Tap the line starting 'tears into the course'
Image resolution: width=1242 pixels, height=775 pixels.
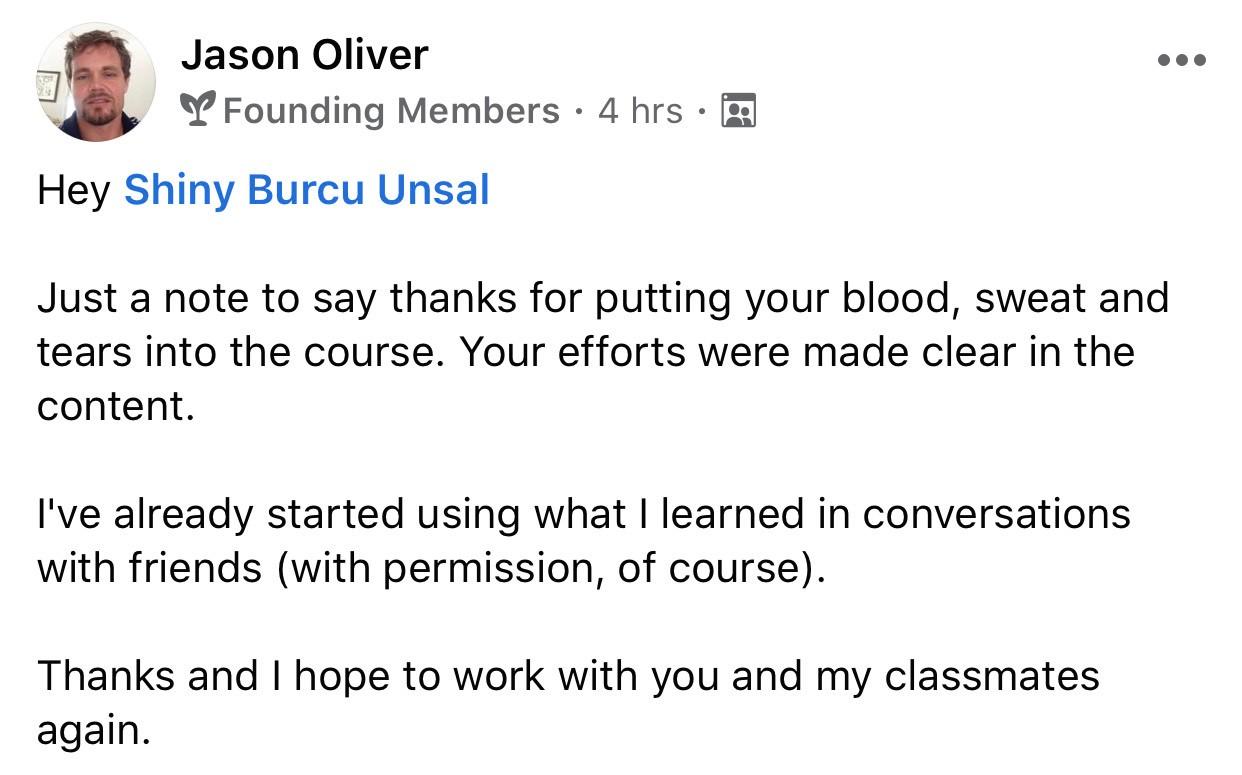click(585, 352)
